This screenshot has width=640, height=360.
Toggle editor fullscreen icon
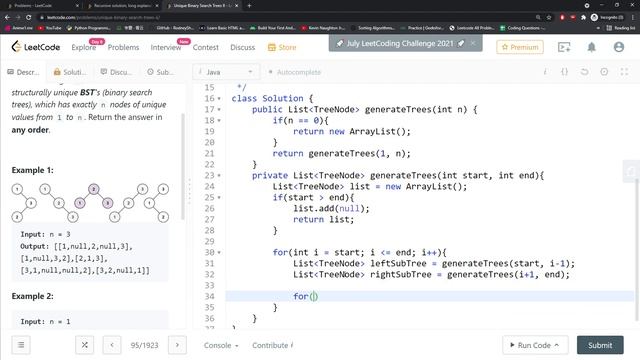tap(624, 72)
